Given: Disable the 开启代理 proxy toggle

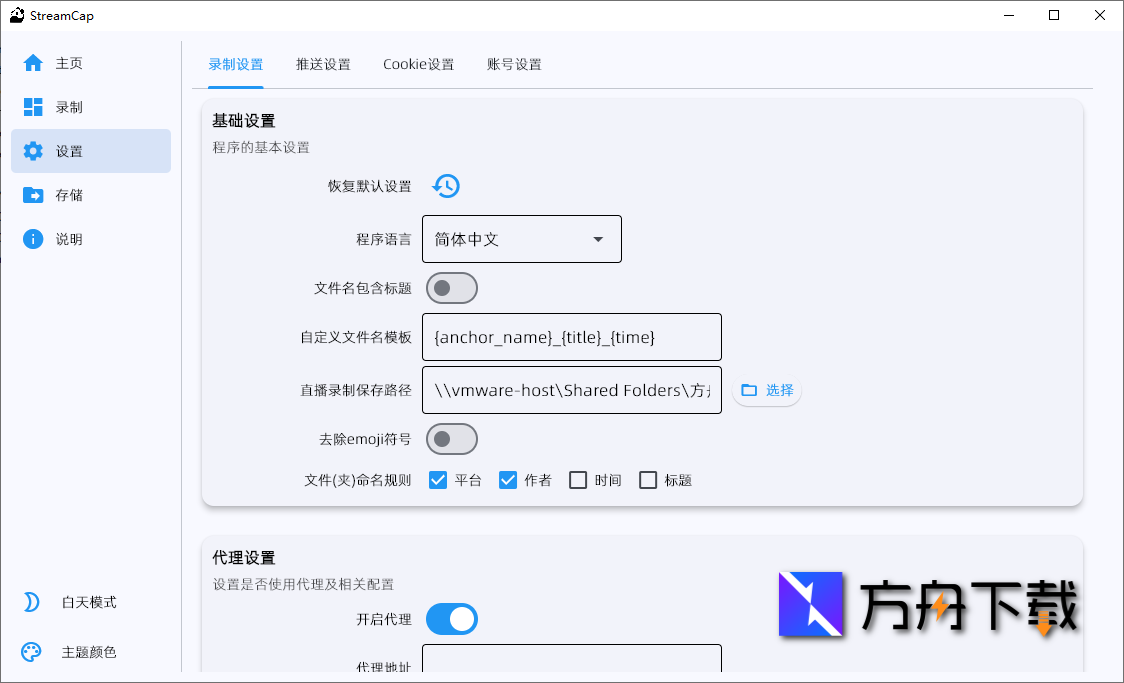Looking at the screenshot, I should (451, 619).
